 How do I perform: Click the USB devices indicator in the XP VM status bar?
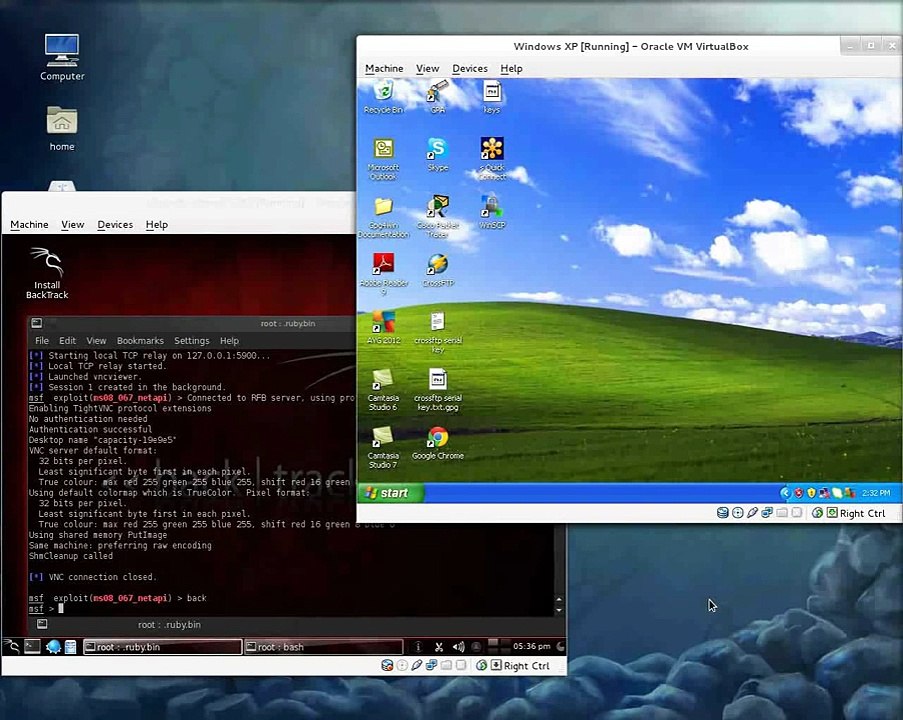752,513
